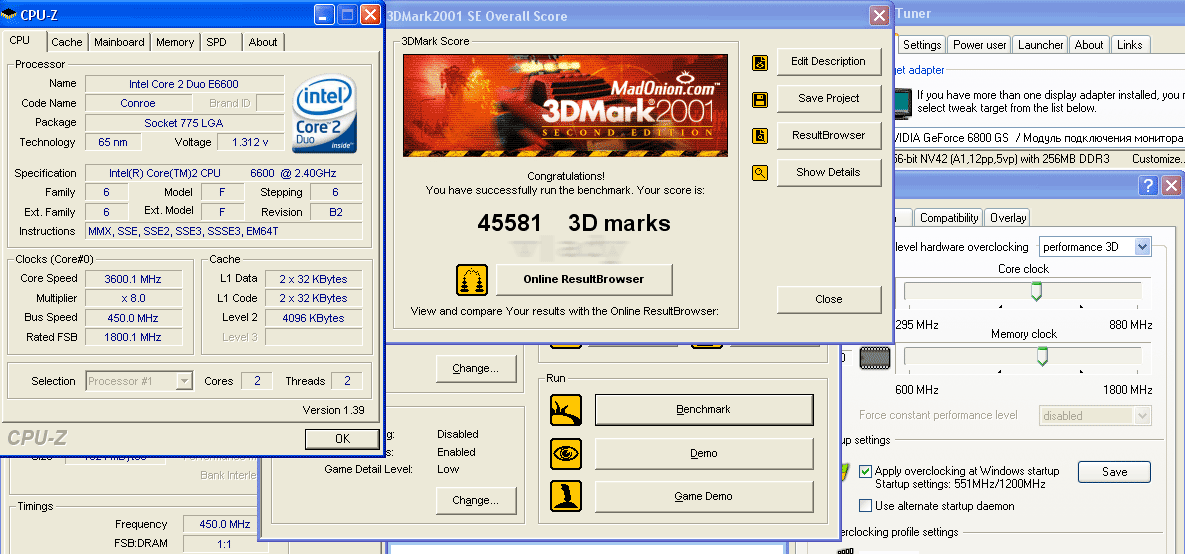
Task: Click the Memory clock slider handle
Action: point(1041,356)
